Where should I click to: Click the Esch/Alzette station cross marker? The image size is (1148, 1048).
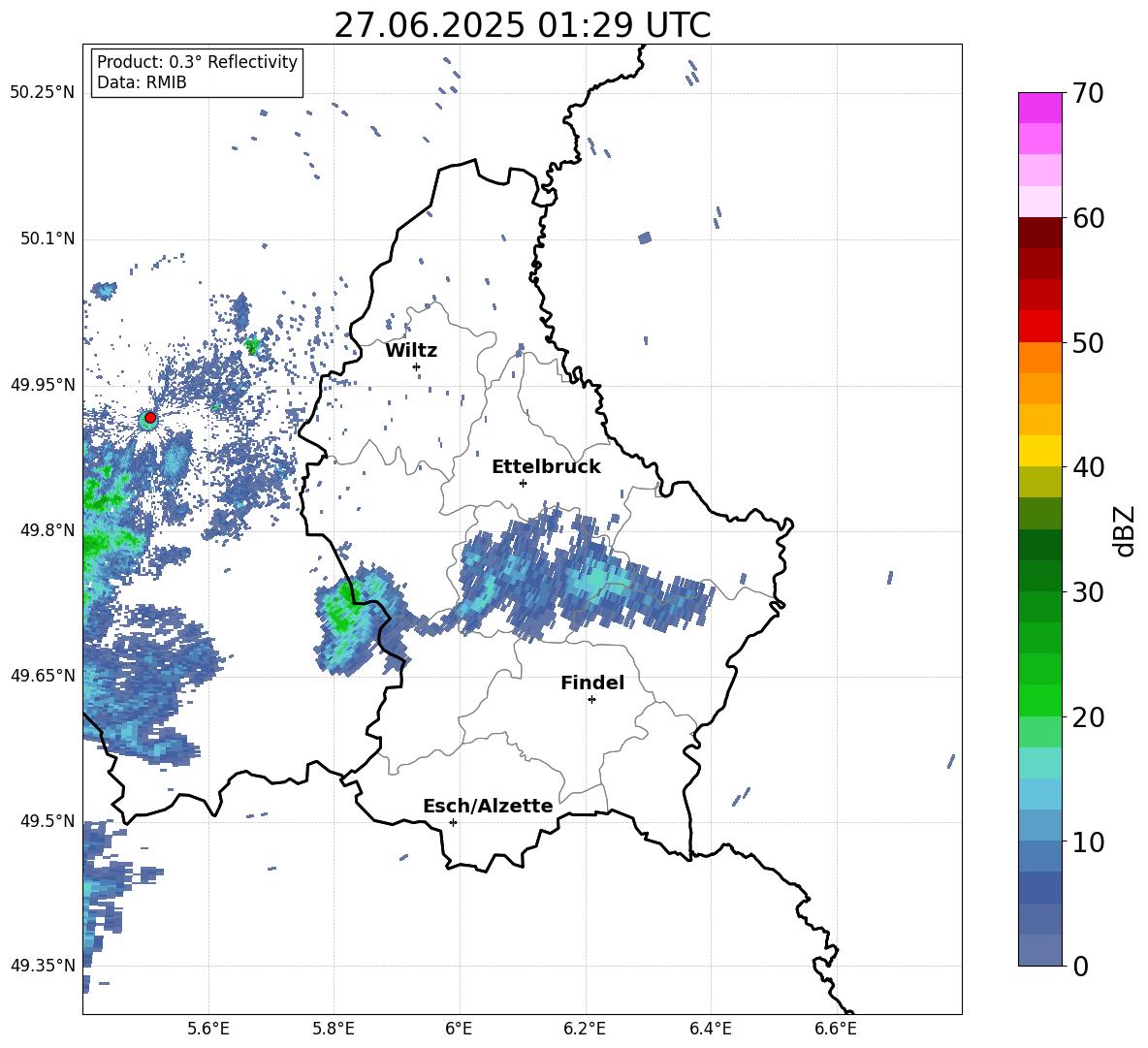[x=453, y=822]
